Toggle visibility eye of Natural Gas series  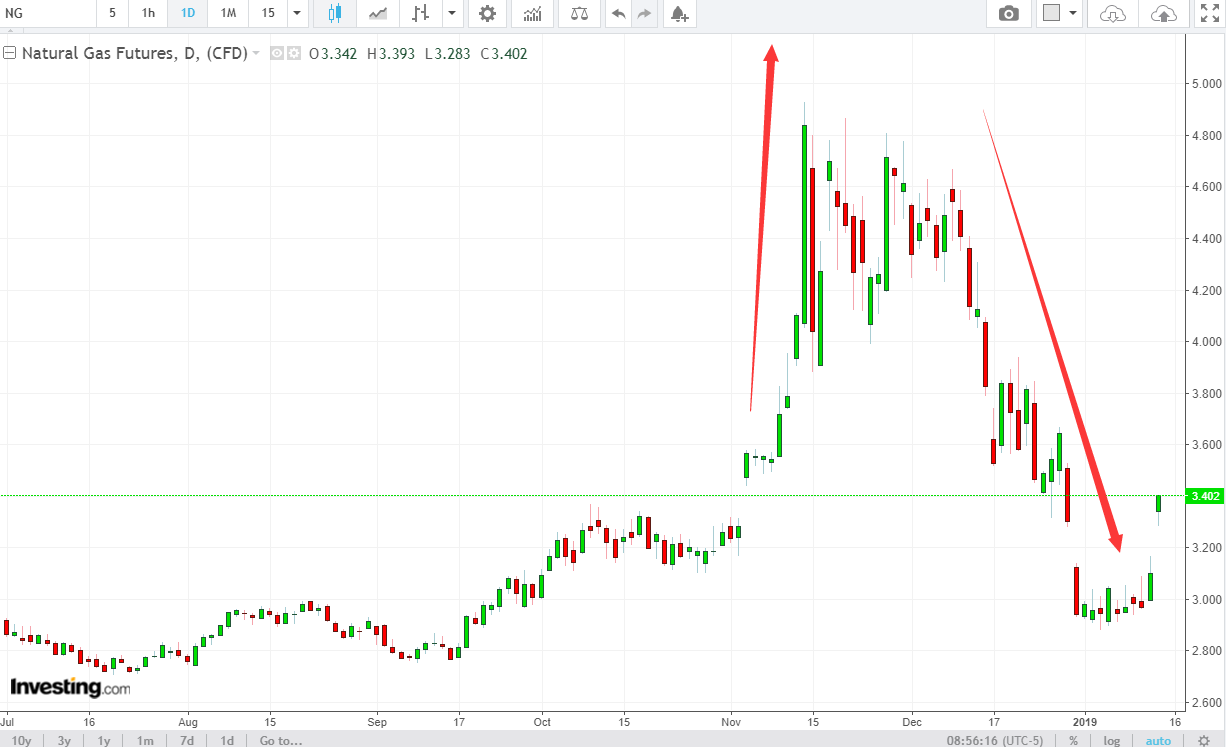277,54
